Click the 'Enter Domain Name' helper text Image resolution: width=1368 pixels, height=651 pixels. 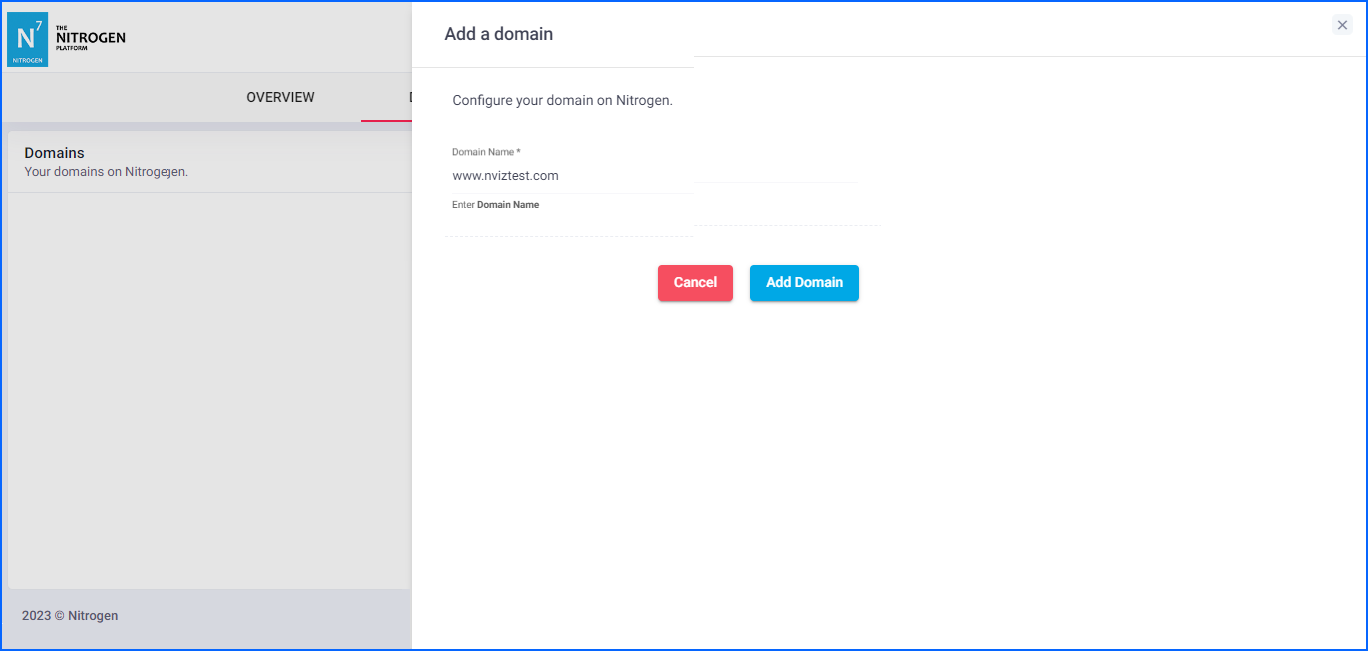pos(495,205)
